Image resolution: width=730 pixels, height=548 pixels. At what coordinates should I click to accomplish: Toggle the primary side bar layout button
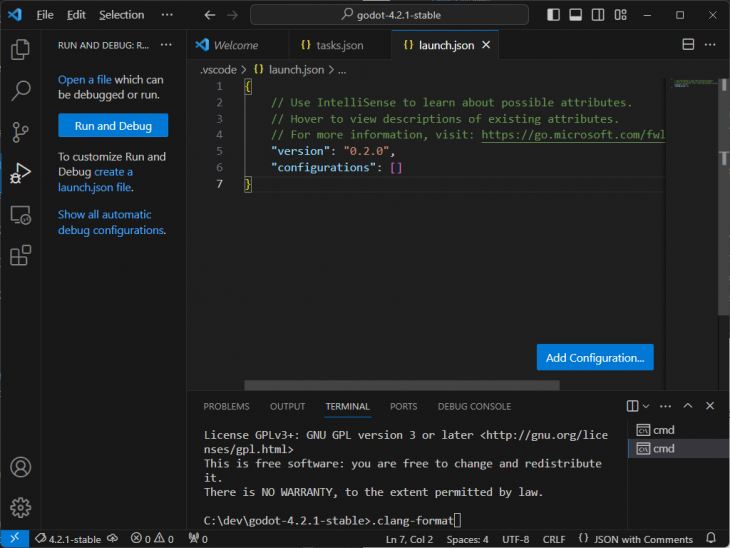pyautogui.click(x=555, y=15)
